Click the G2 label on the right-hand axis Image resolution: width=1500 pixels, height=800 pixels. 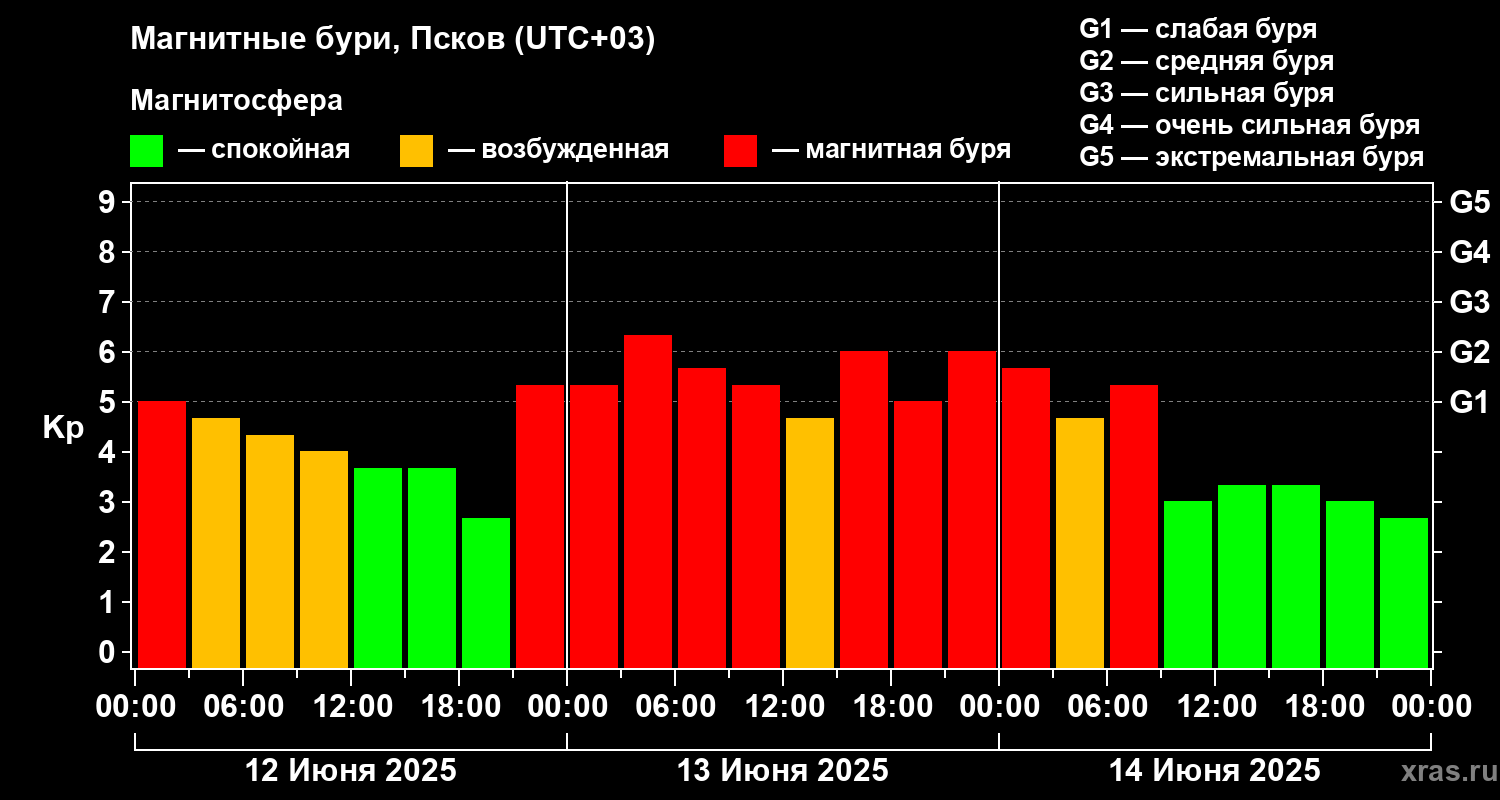tap(1469, 352)
